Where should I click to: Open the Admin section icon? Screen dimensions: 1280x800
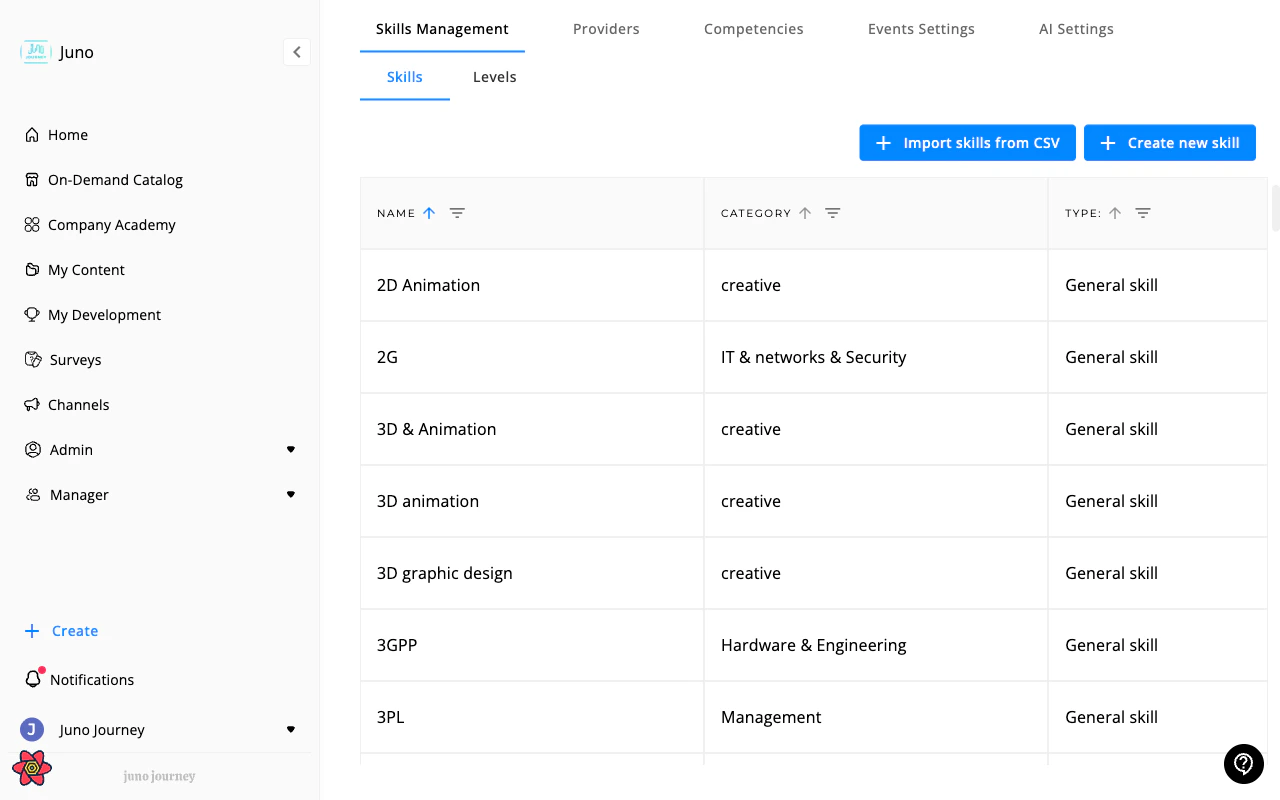pyautogui.click(x=33, y=449)
